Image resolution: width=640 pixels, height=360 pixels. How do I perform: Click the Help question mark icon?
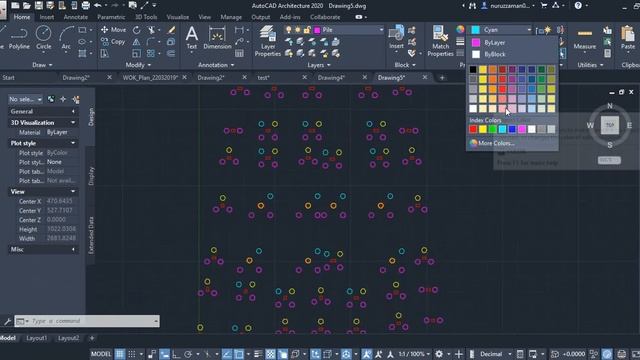click(578, 6)
